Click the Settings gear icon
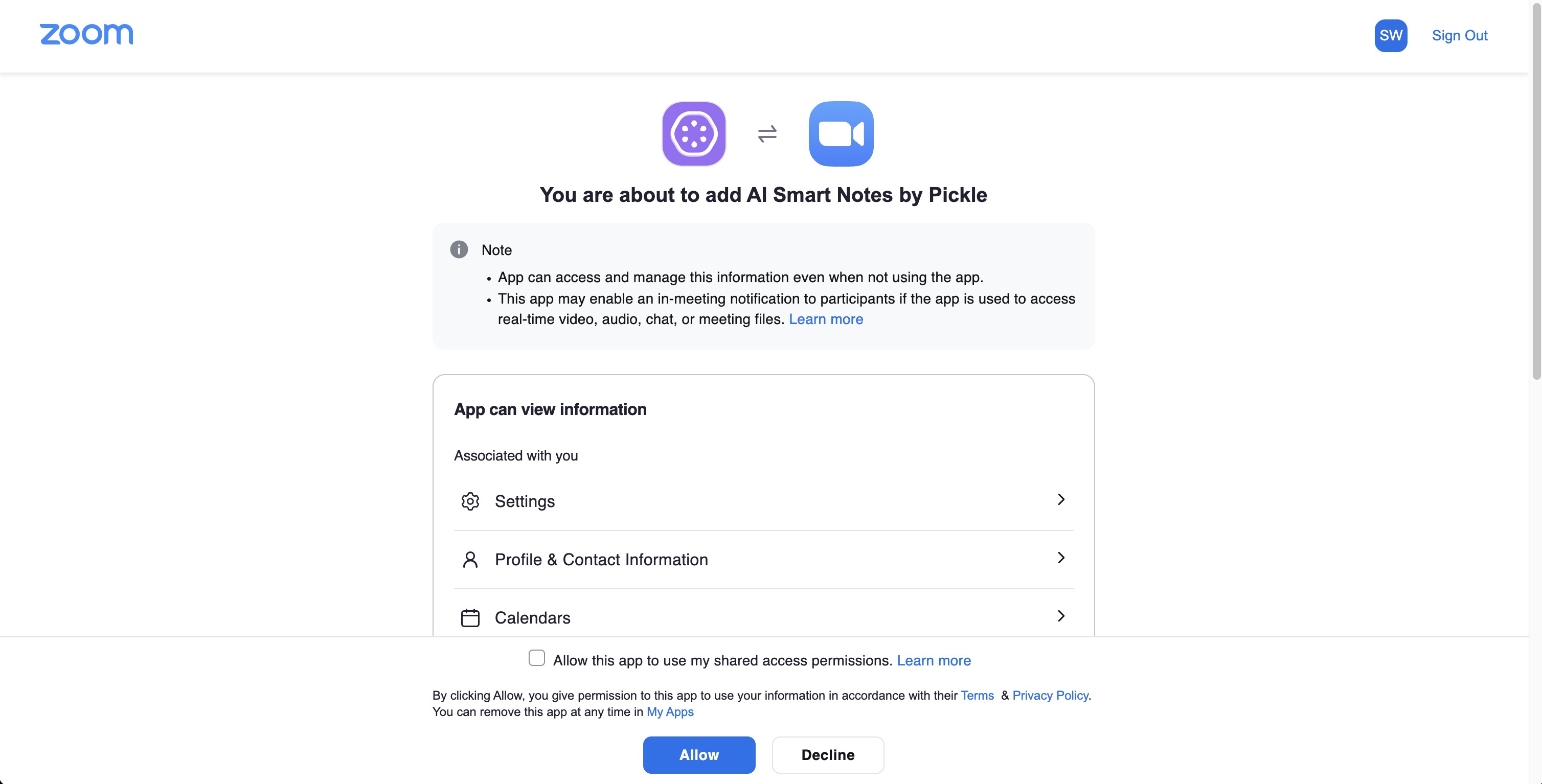Viewport: 1542px width, 784px height. [470, 501]
